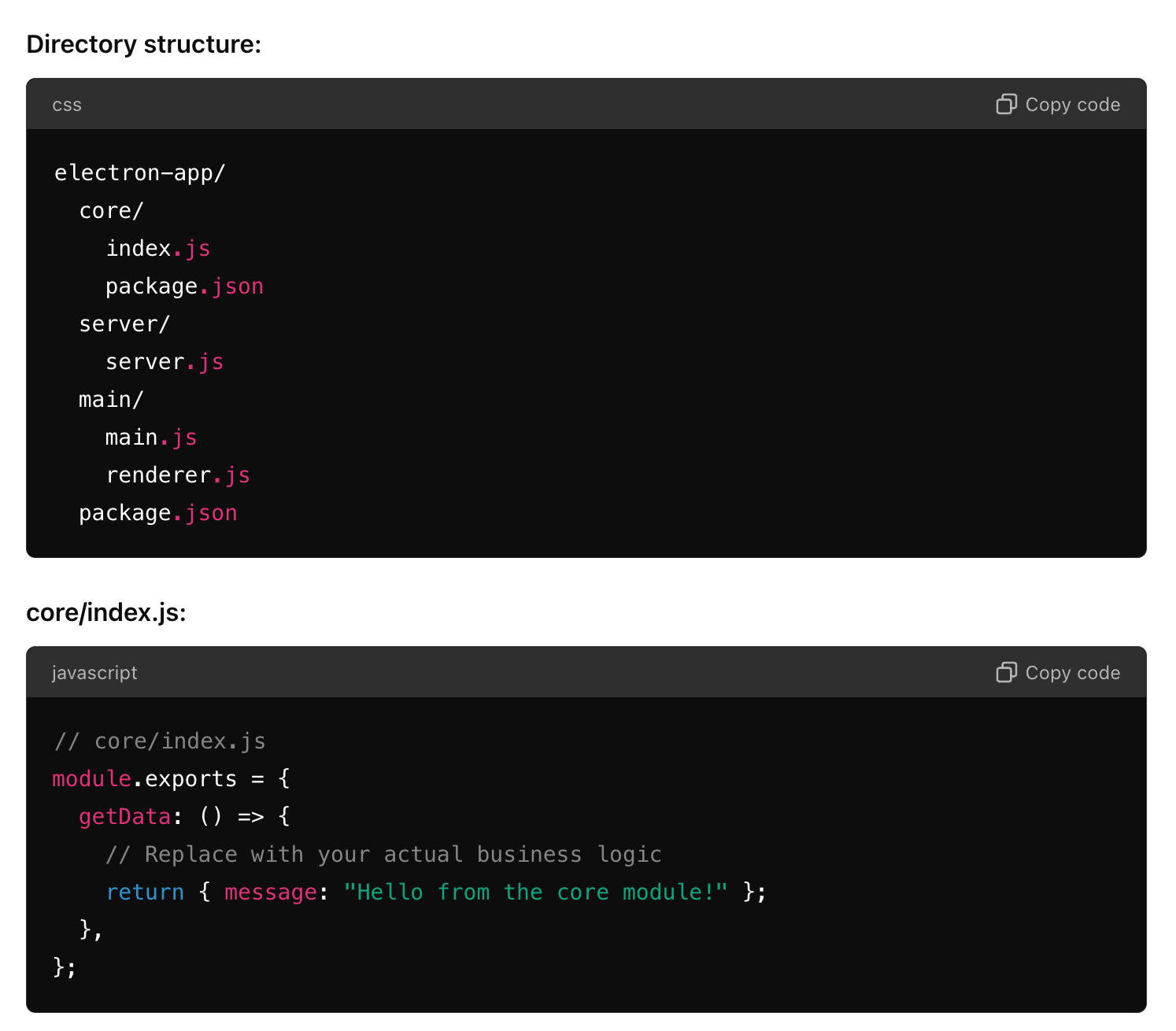The width and height of the screenshot is (1176, 1031).
Task: Click the string "Hello from the core module!"
Action: click(x=535, y=892)
